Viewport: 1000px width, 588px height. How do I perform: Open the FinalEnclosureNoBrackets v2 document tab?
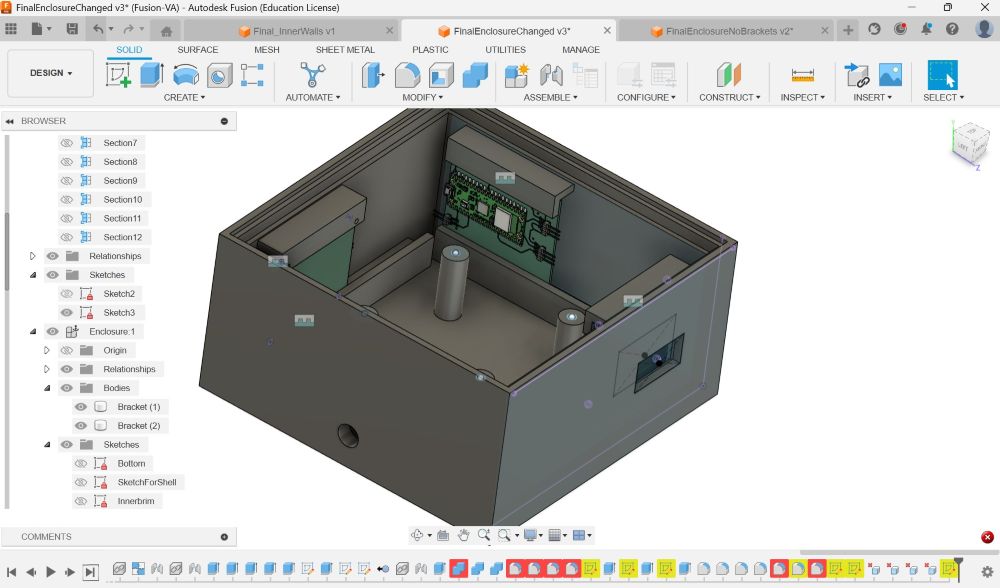[x=729, y=31]
